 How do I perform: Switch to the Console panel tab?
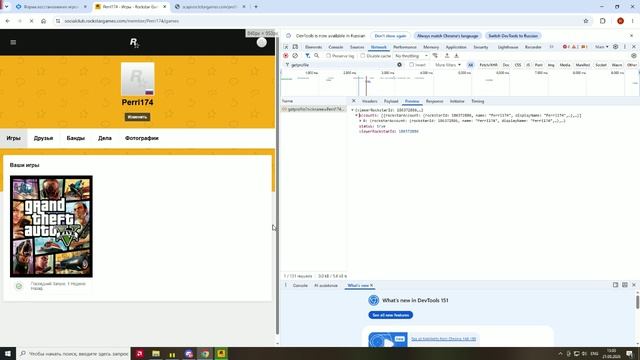coord(336,47)
